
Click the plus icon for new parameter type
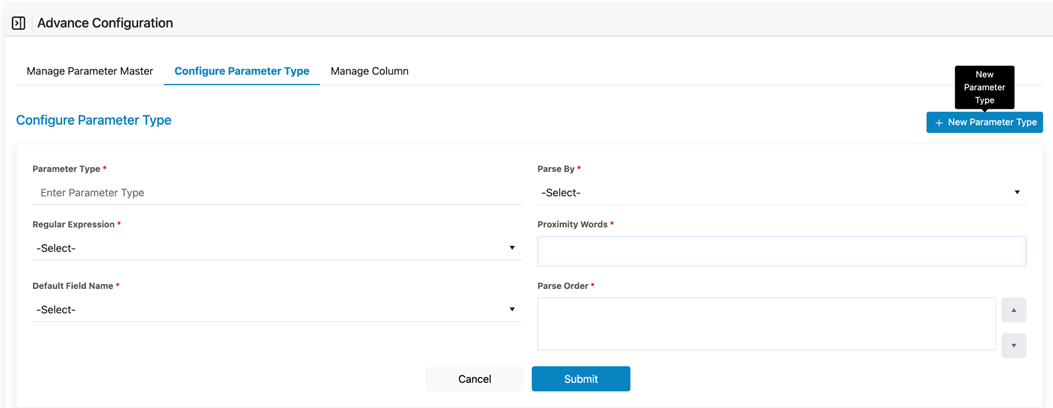coord(938,123)
